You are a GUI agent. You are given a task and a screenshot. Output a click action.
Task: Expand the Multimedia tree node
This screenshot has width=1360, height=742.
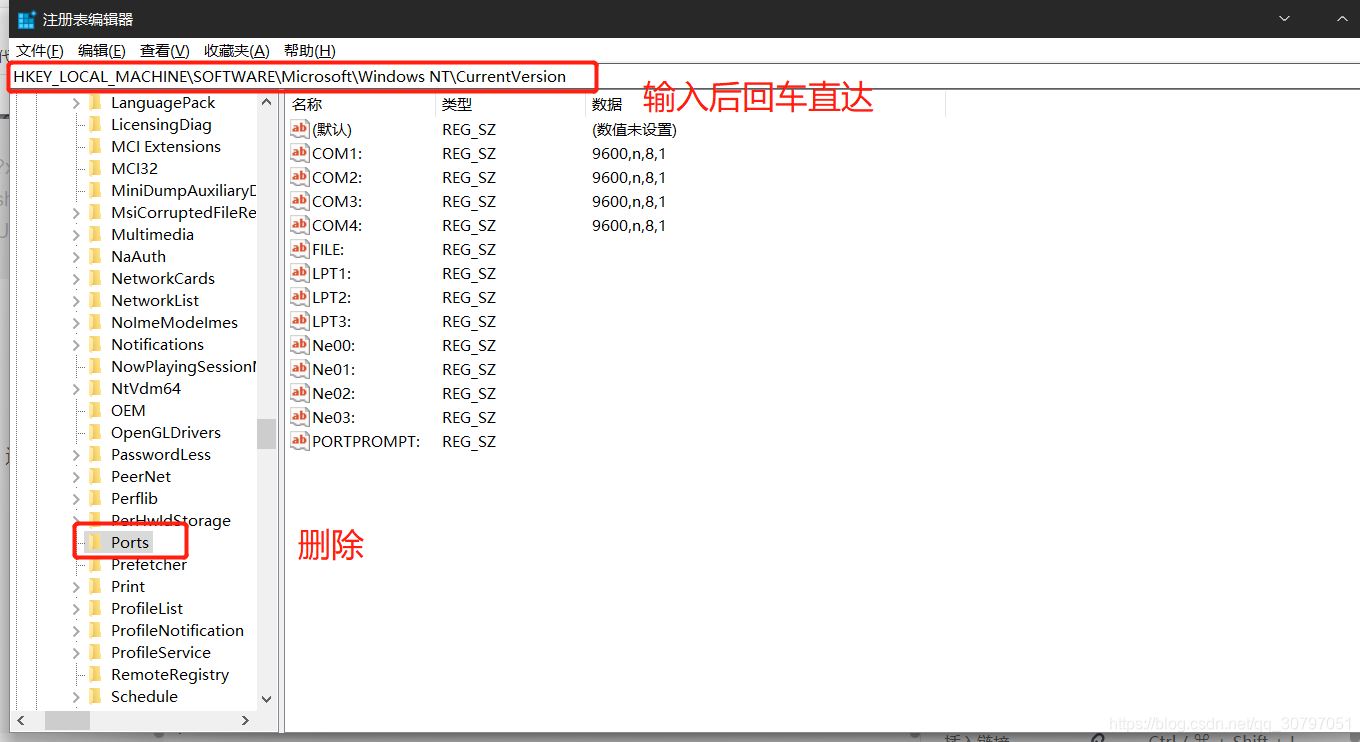click(x=76, y=235)
